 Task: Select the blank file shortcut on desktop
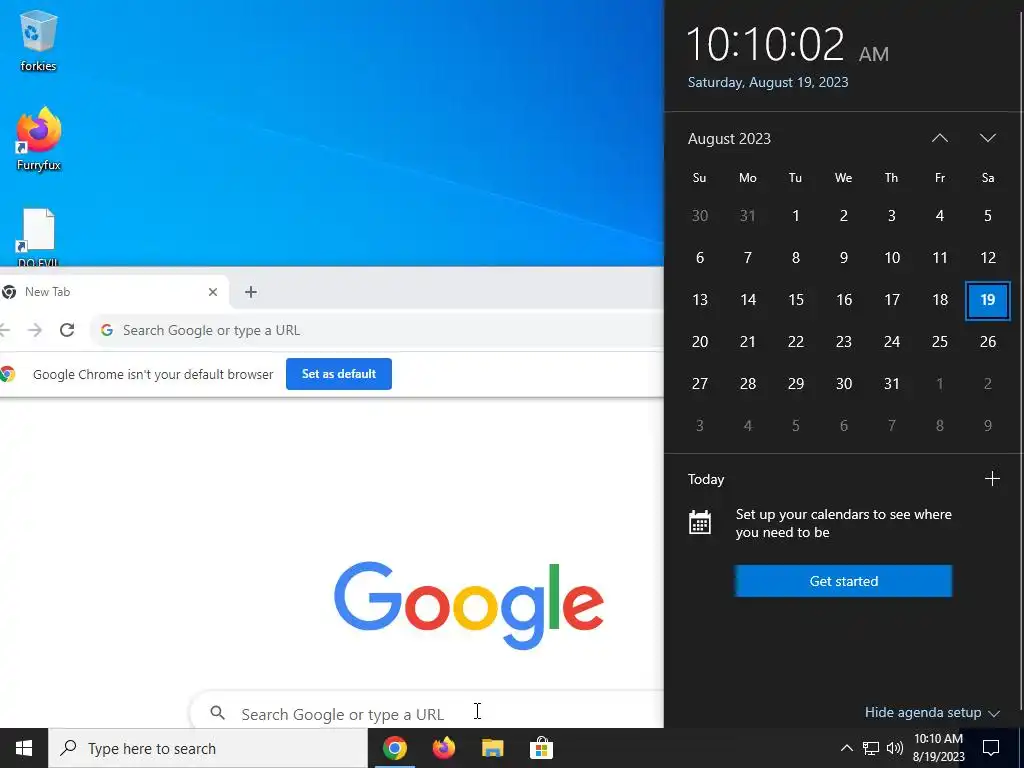pyautogui.click(x=38, y=237)
